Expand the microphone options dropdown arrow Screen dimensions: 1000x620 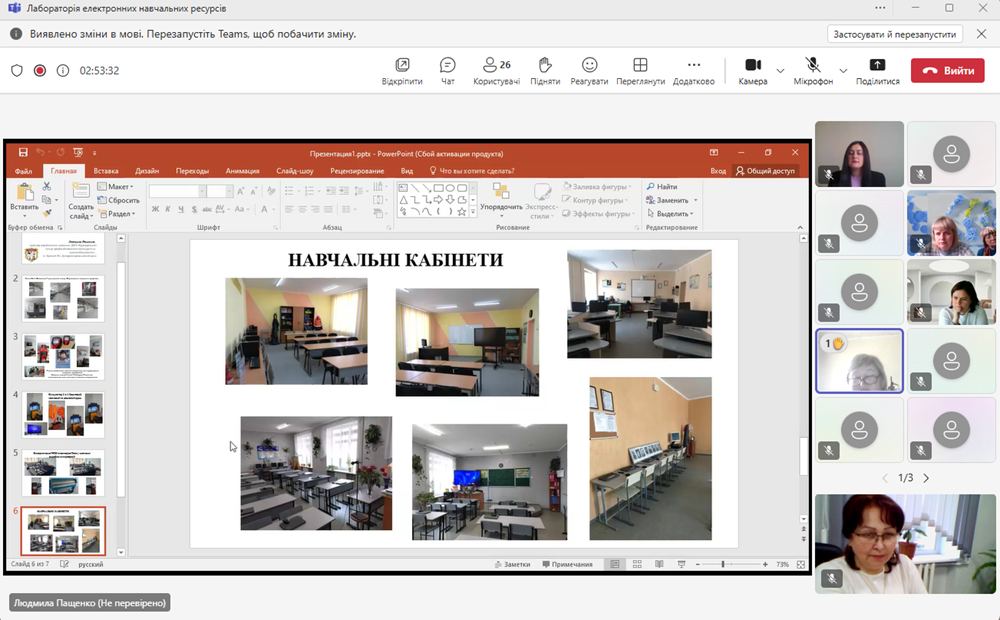tap(843, 71)
